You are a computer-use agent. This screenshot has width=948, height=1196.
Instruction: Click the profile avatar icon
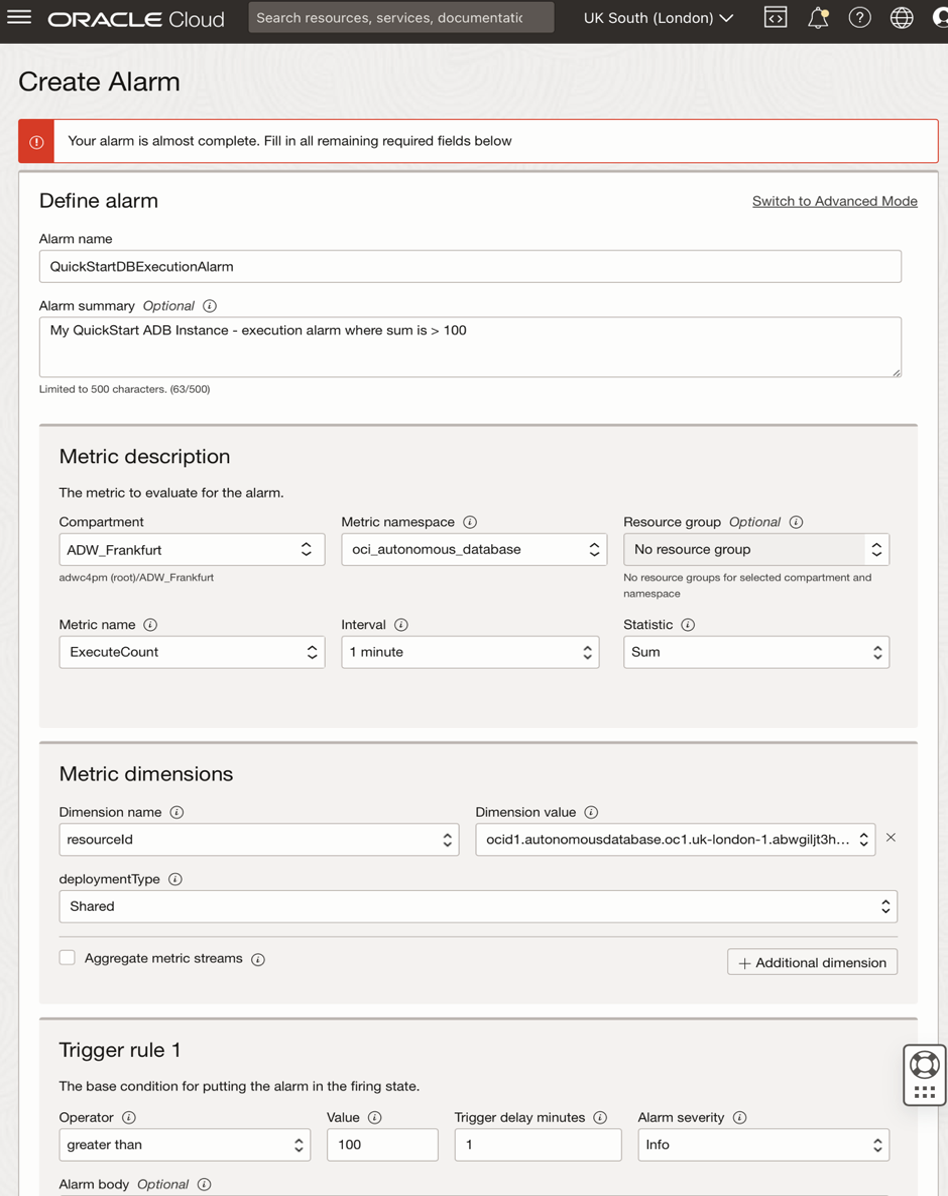click(941, 18)
